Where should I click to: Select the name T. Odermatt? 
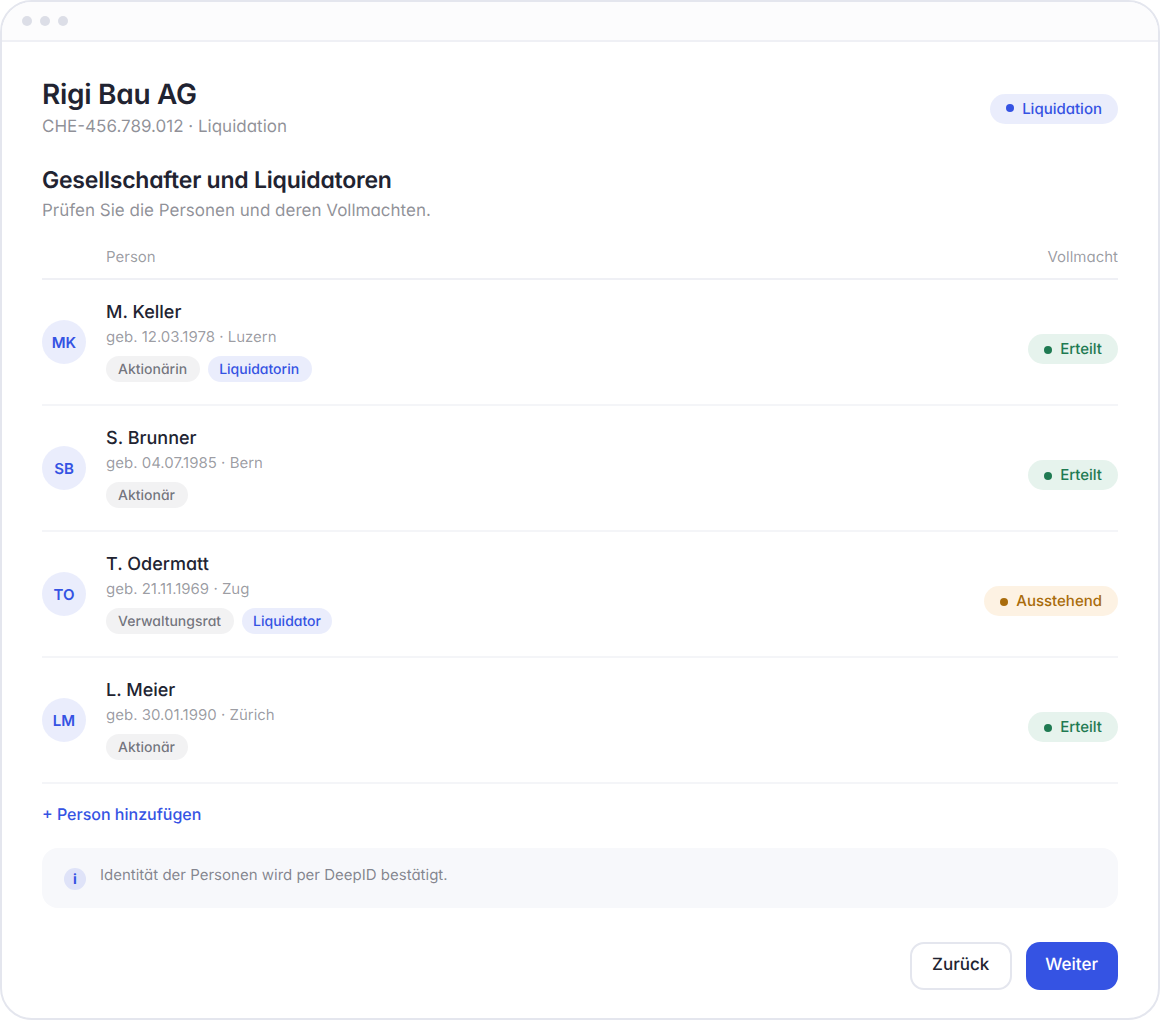click(x=158, y=564)
